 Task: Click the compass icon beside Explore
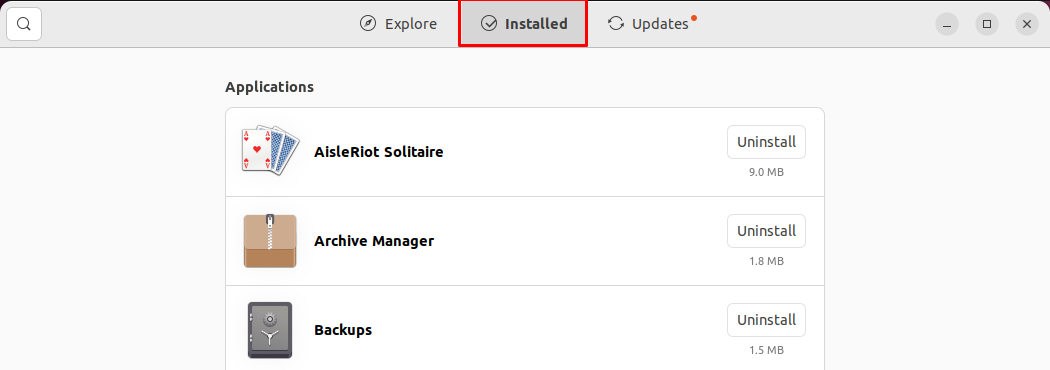368,24
